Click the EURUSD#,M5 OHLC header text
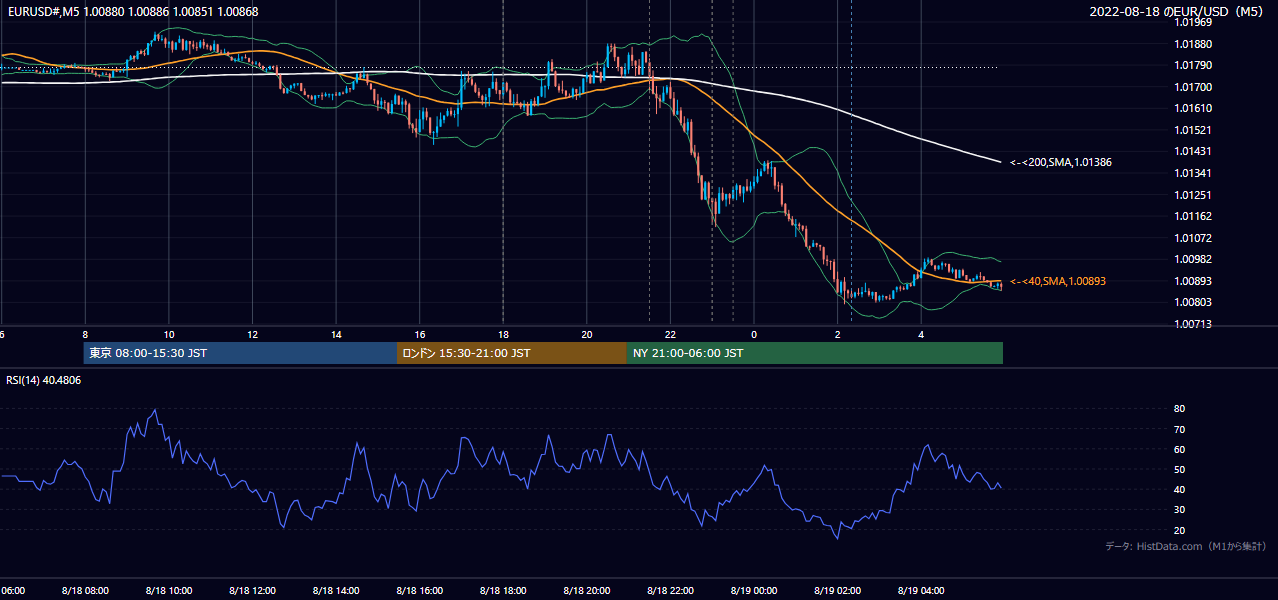The width and height of the screenshot is (1278, 600). (131, 11)
